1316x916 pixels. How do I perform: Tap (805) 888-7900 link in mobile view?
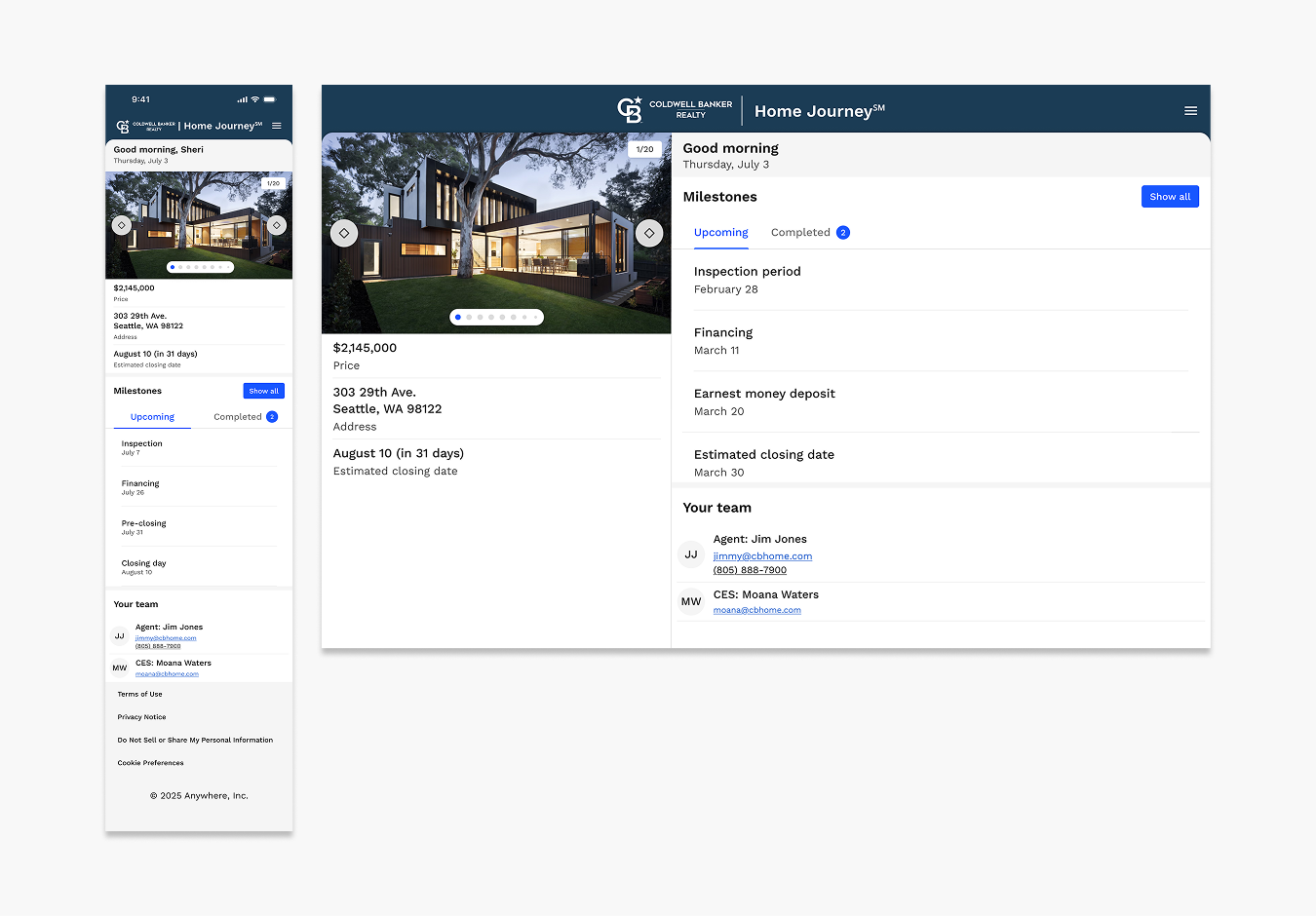158,646
